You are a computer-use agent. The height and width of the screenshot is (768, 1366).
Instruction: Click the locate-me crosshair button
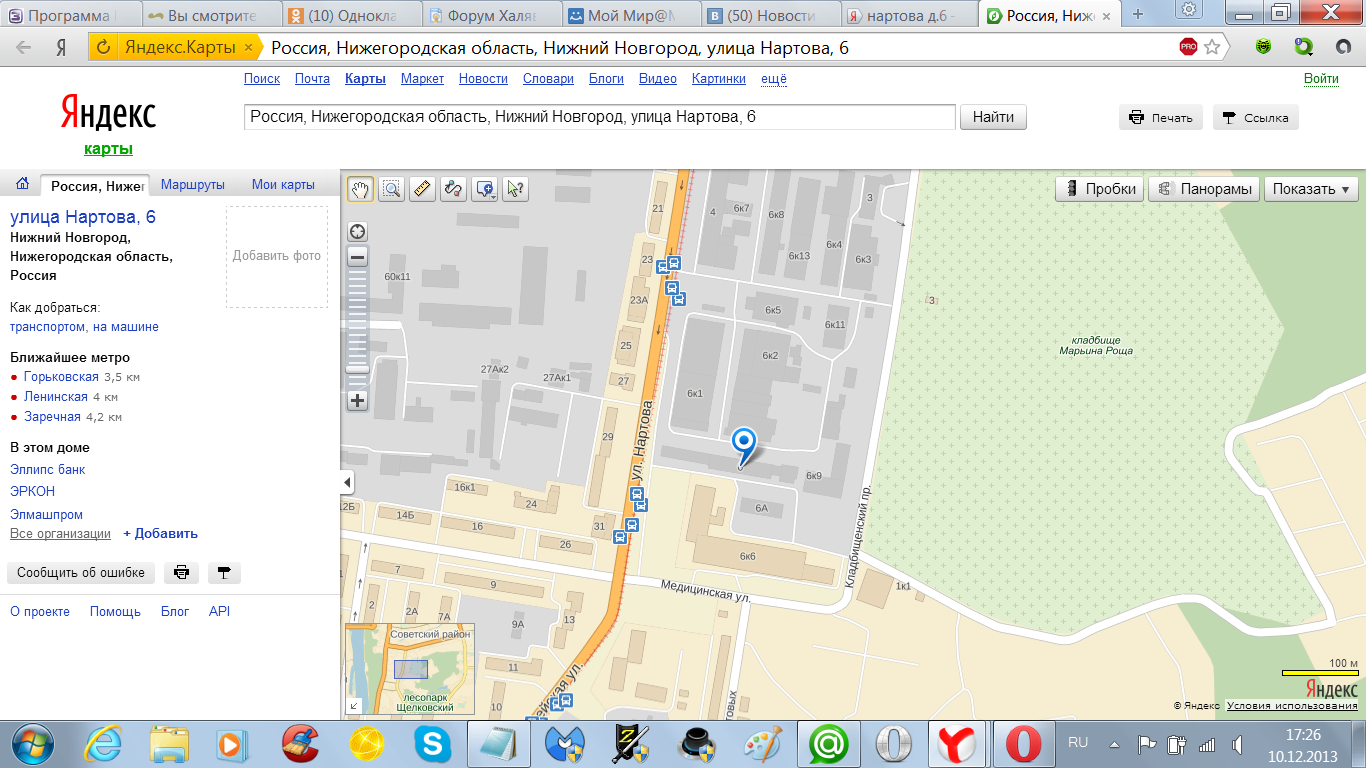click(x=357, y=232)
